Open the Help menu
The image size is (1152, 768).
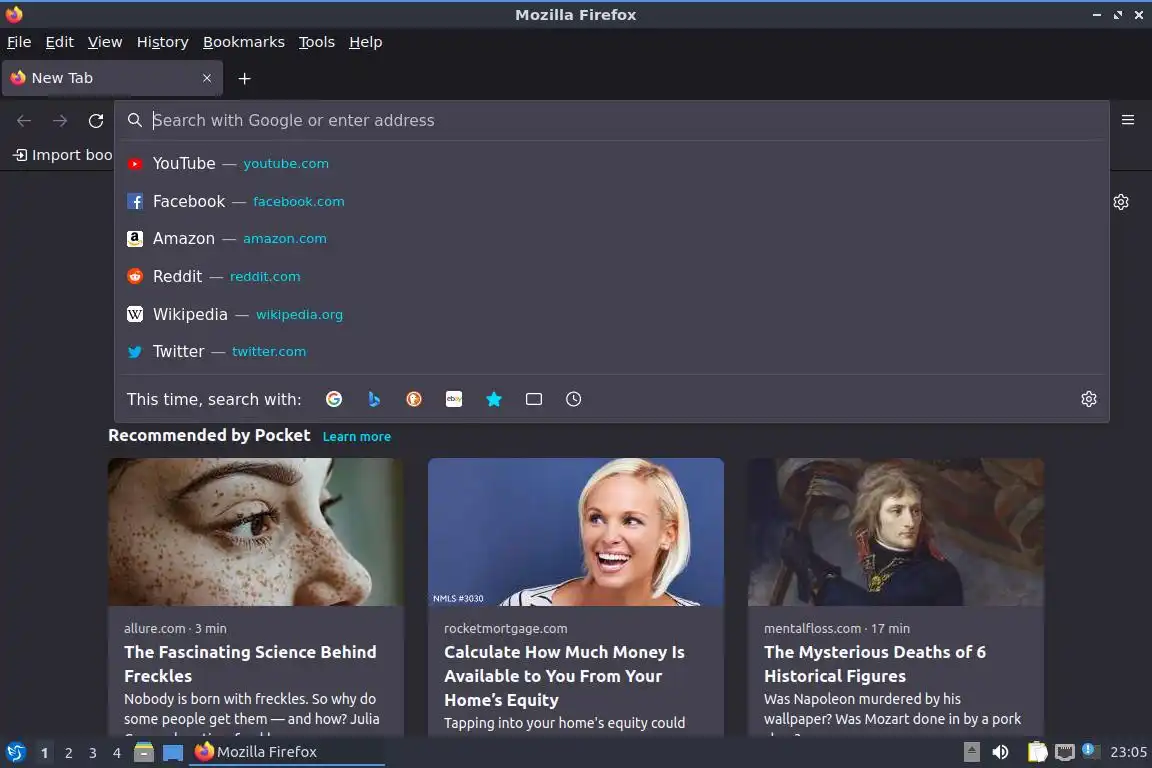(x=365, y=42)
